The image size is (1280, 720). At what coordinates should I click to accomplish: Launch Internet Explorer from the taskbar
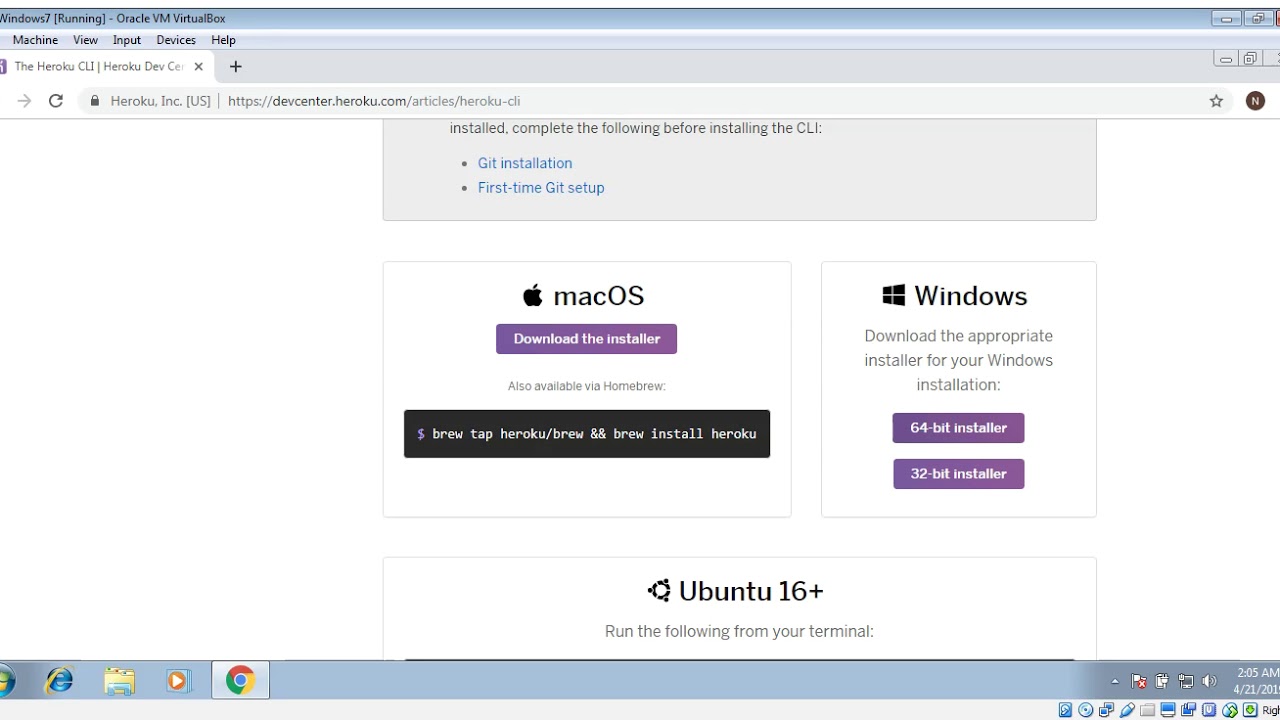click(60, 681)
